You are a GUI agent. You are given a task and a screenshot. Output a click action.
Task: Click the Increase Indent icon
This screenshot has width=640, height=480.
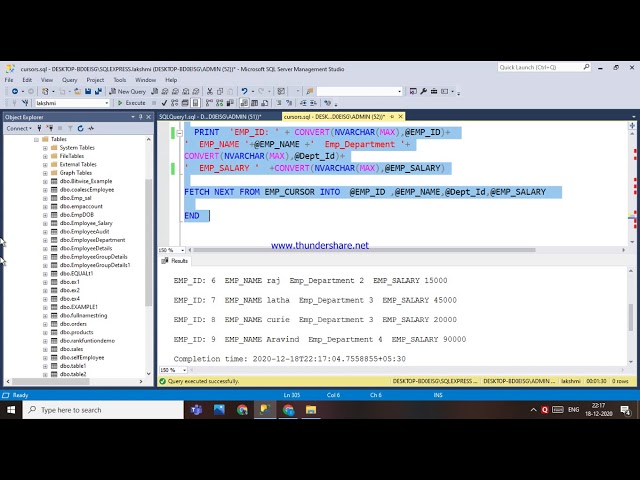coord(313,103)
